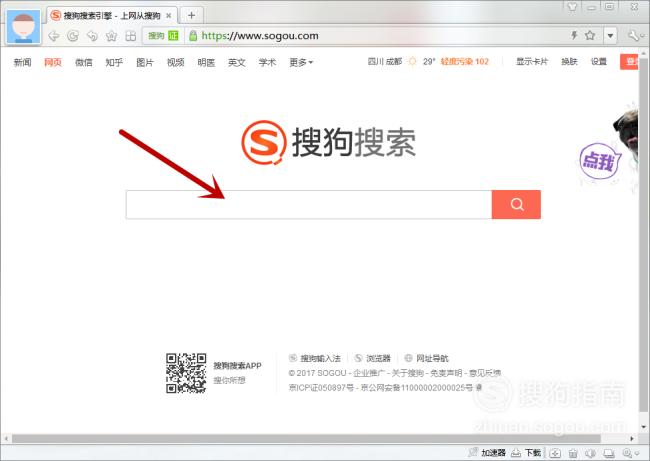Open the 免责声明 footer link

(446, 373)
